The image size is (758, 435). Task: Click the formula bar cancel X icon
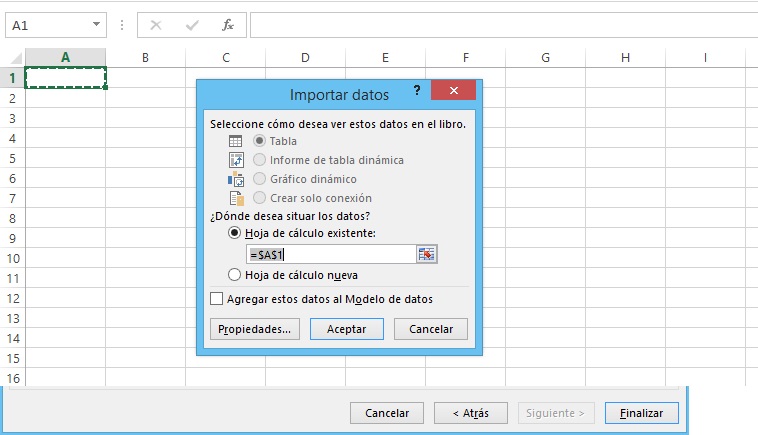point(156,24)
